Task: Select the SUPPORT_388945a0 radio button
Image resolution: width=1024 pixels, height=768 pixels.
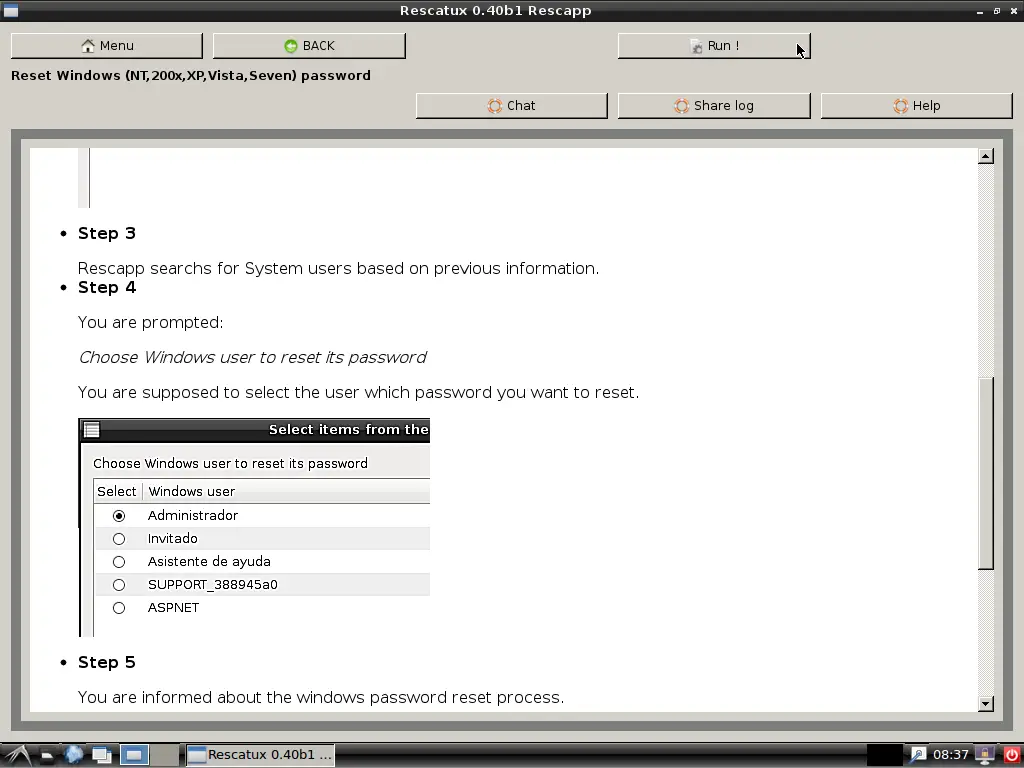Action: point(119,585)
